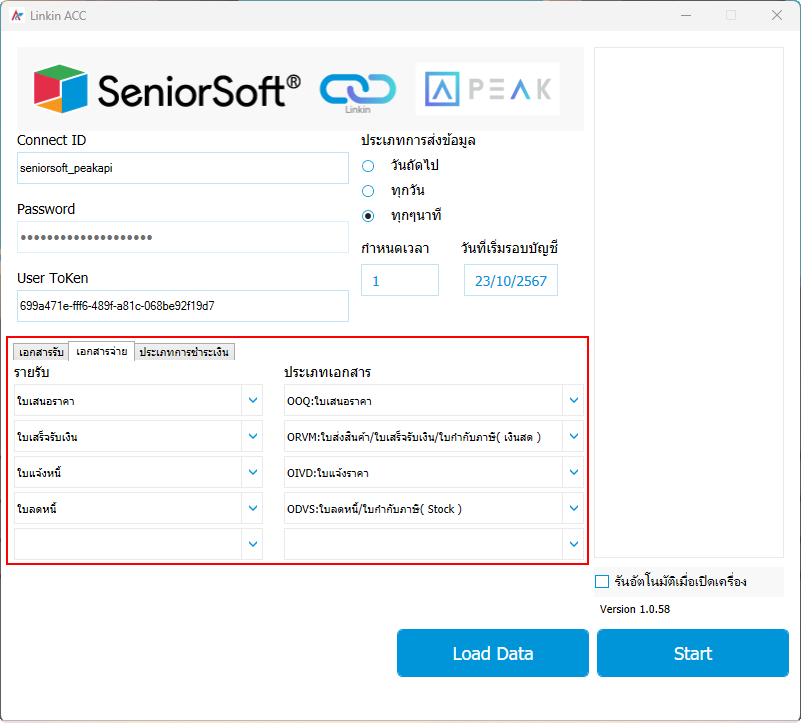Open the ใบเสนอราคา dropdown arrow
Viewport: 801px width, 723px height.
pyautogui.click(x=252, y=400)
